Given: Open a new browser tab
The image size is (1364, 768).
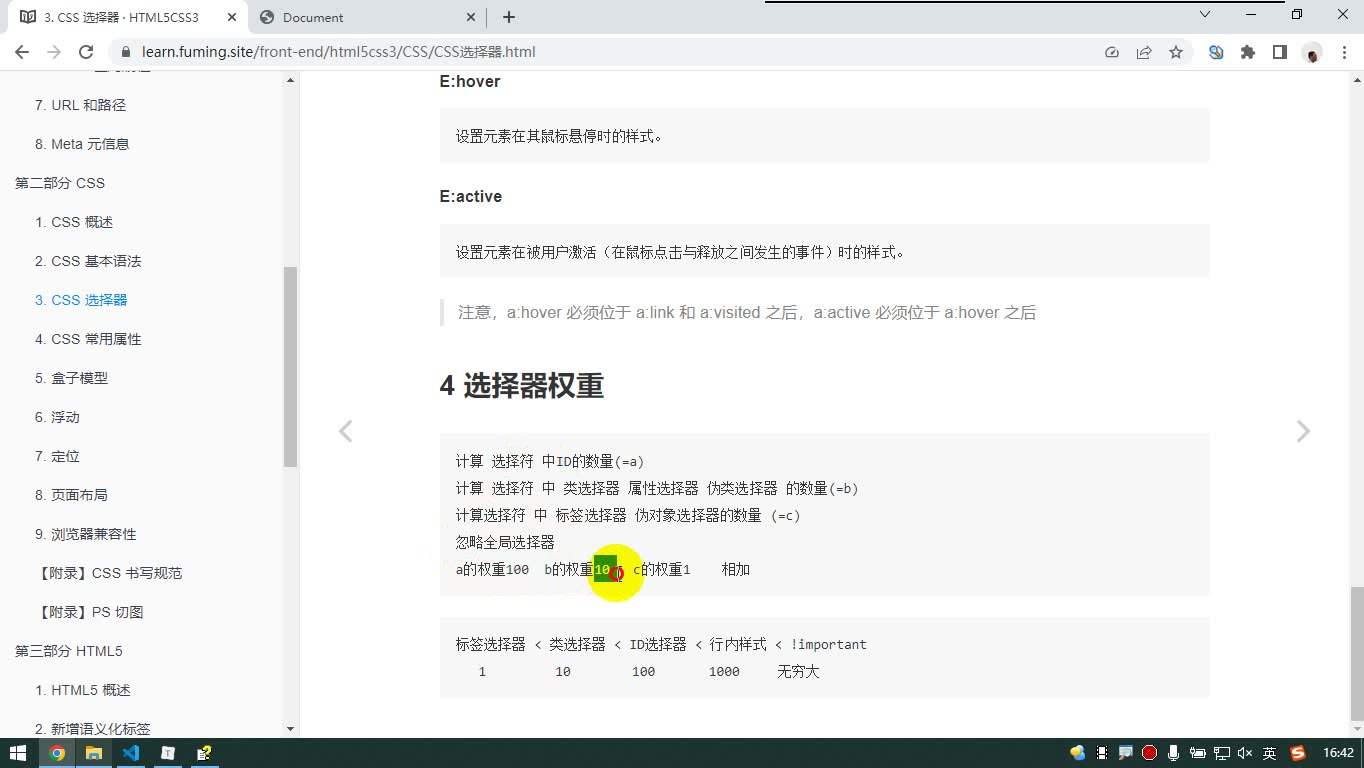Looking at the screenshot, I should click(509, 17).
